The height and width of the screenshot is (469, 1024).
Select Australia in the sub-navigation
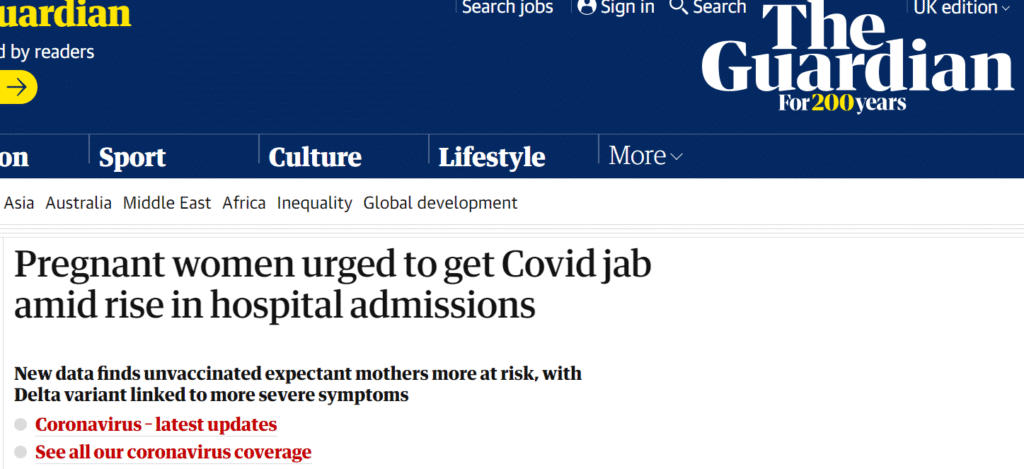[79, 203]
